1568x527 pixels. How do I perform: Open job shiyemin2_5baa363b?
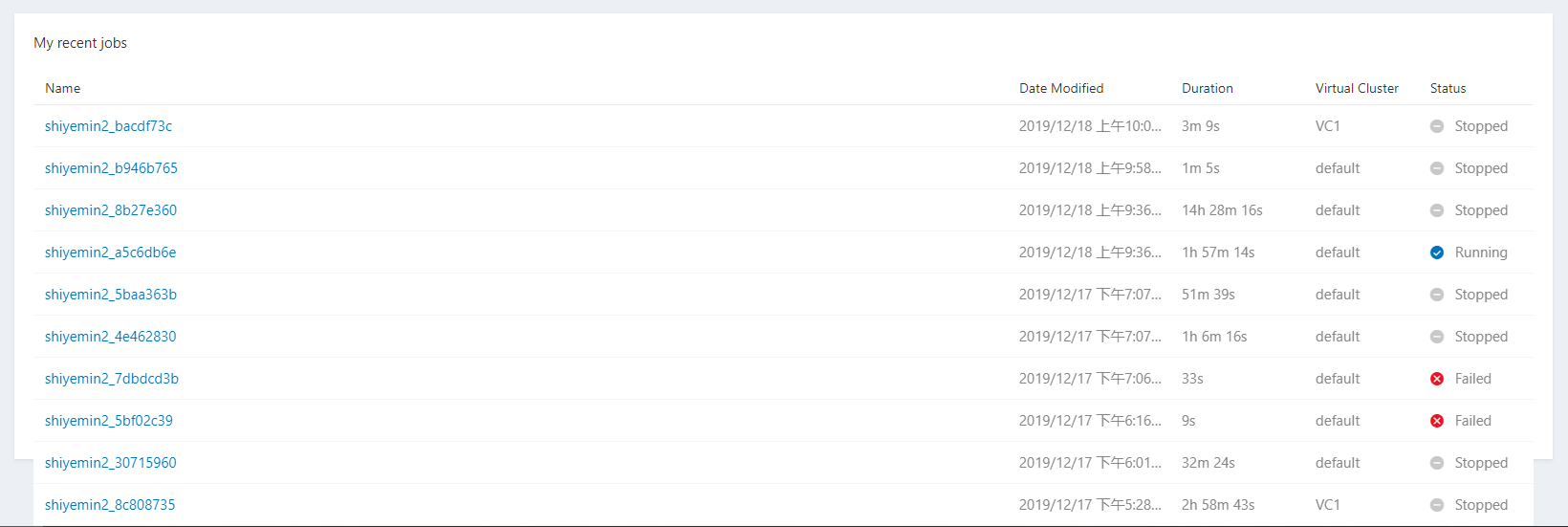point(111,295)
